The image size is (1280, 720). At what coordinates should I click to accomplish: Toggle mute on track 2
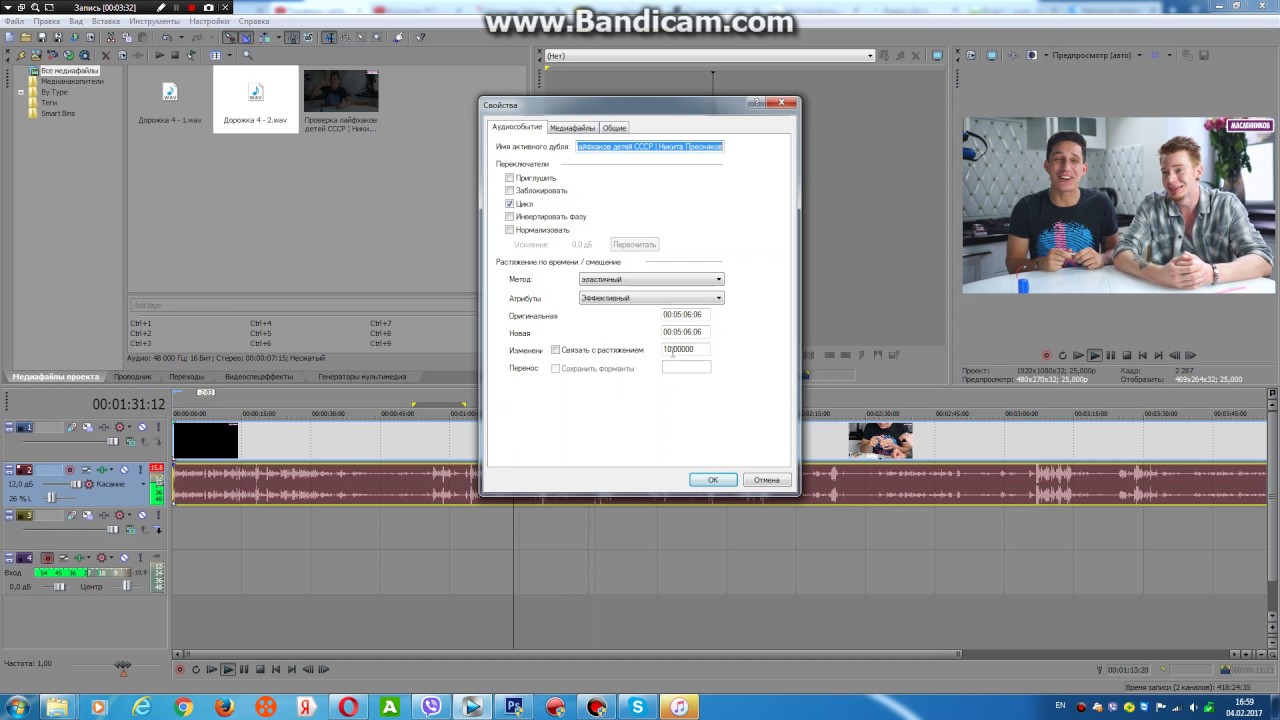[124, 469]
